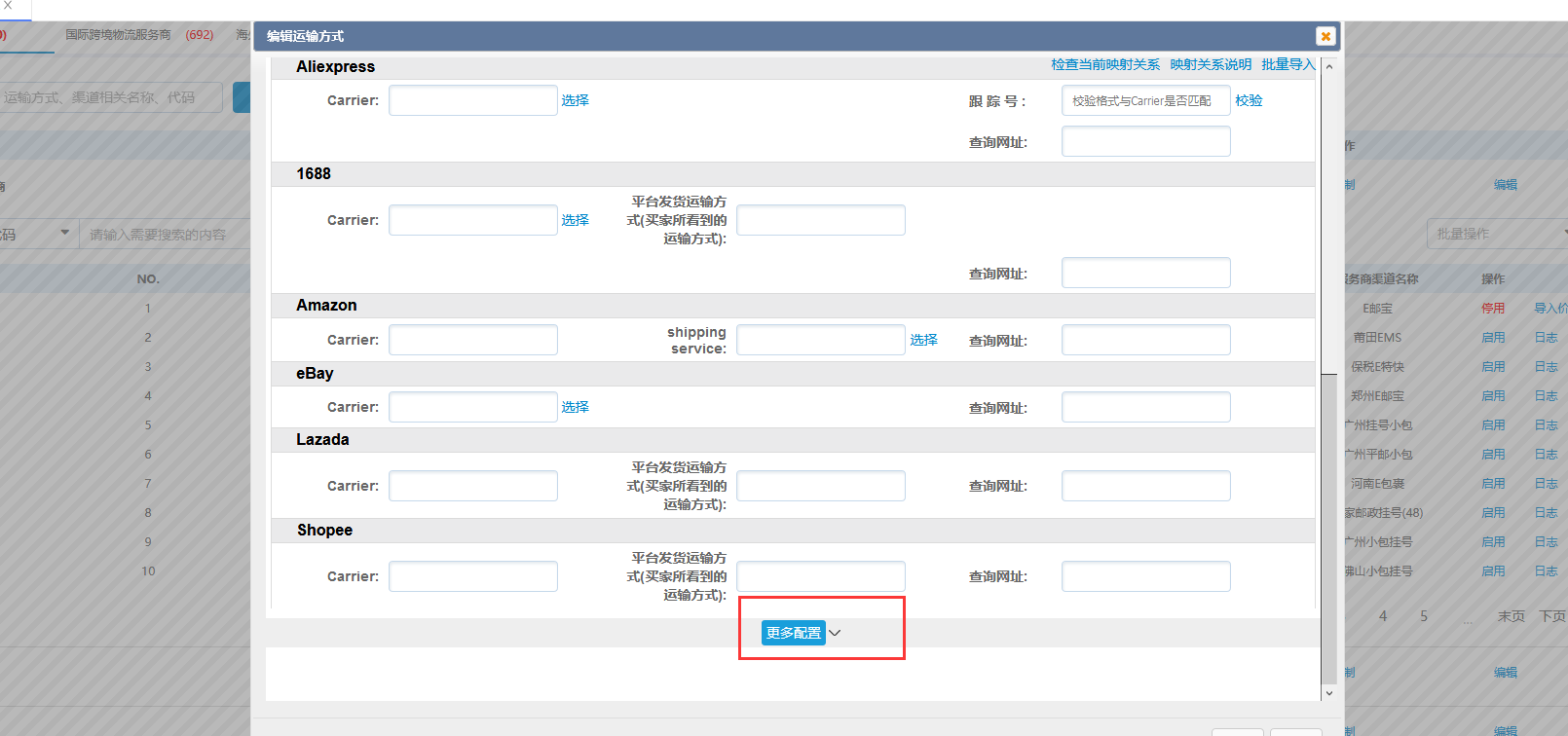Open the 批量操作 dropdown

1495,234
